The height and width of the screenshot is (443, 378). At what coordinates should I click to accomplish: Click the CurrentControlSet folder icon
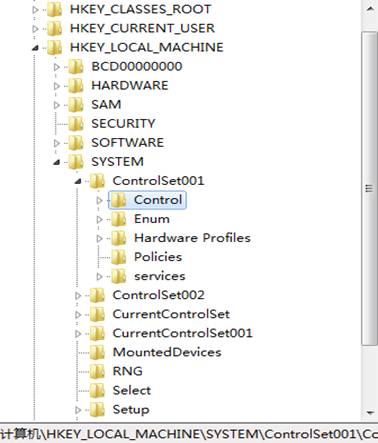click(x=97, y=314)
